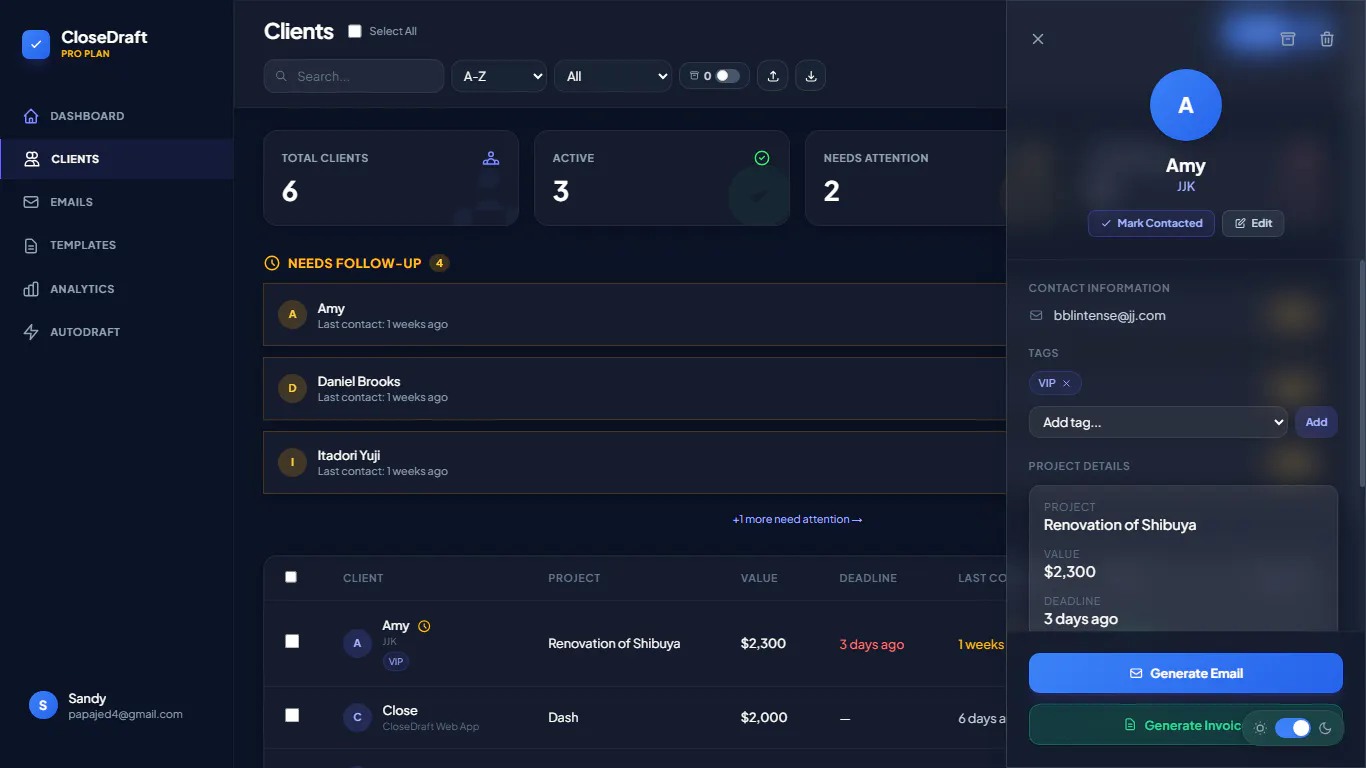Click Daniel Brooks avatar D in follow-up list
The height and width of the screenshot is (768, 1366).
coord(292,388)
